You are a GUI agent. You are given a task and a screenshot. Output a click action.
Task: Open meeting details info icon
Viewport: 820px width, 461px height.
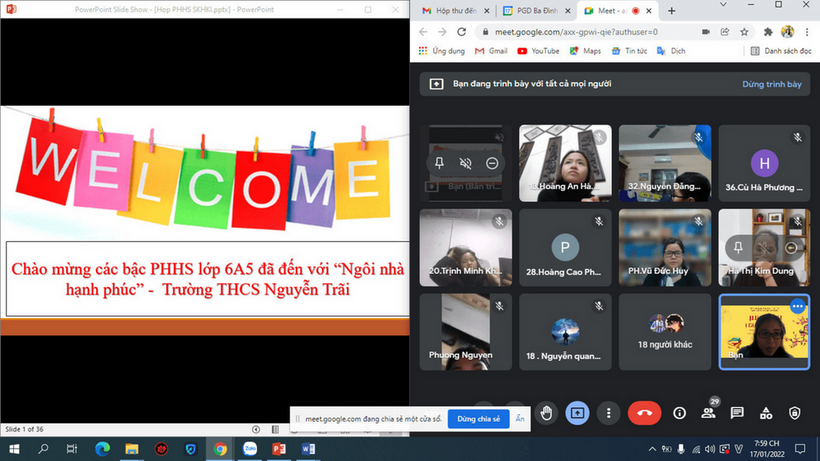679,413
